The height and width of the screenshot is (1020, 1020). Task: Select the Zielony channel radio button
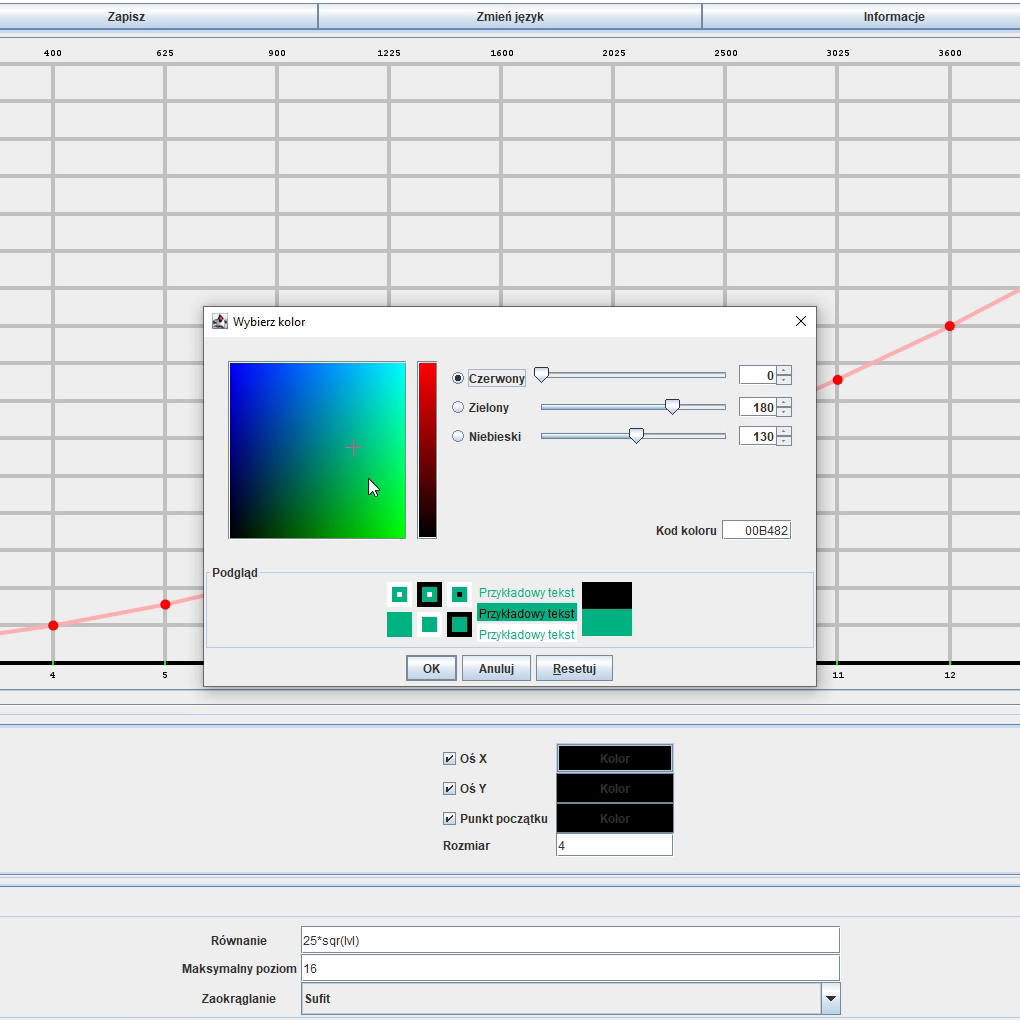coord(457,407)
